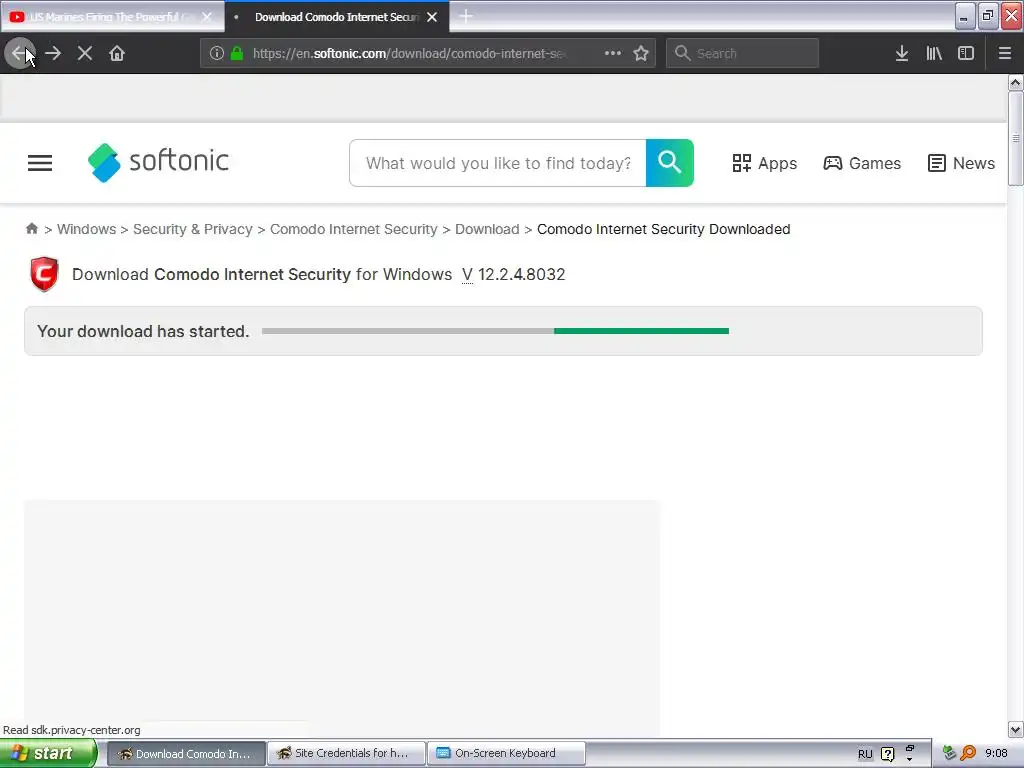Switch to On-Screen Keyboard taskbar window
This screenshot has height=768, width=1024.
point(506,754)
